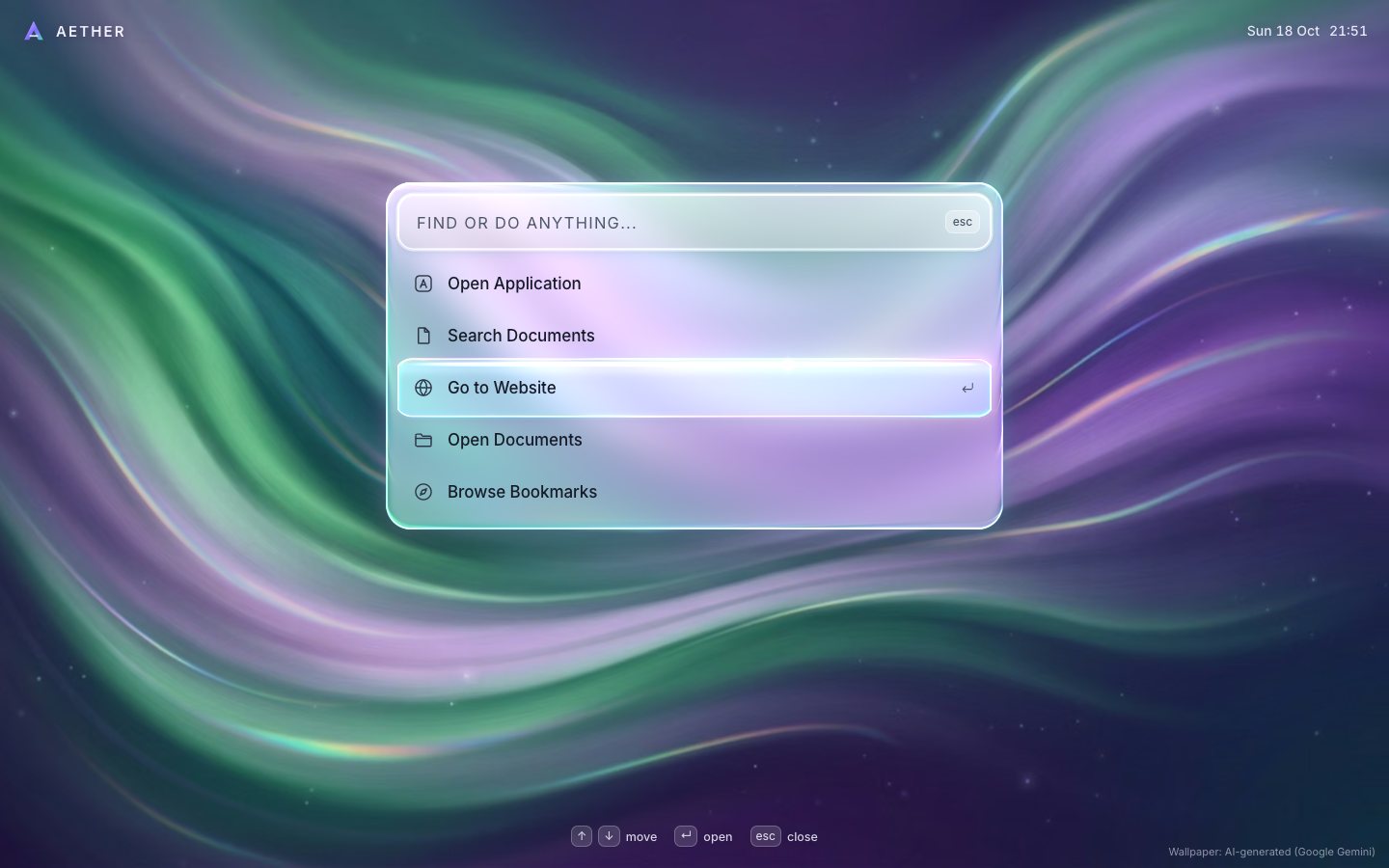Click the down arrow key hint
This screenshot has width=1389, height=868.
click(609, 836)
